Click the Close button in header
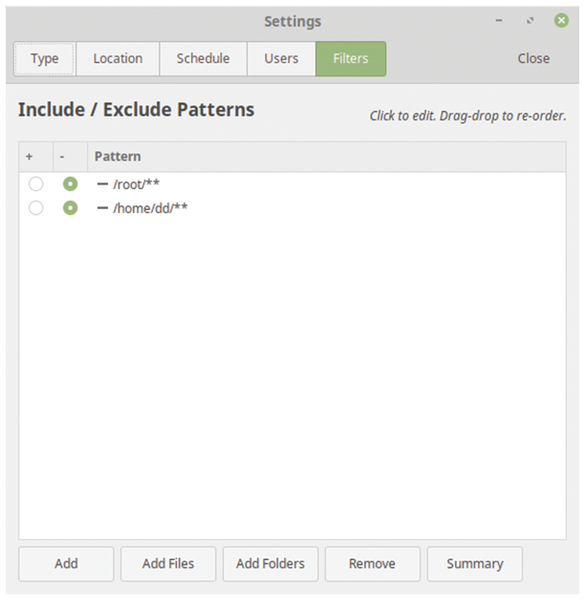Image resolution: width=585 pixels, height=600 pixels. pyautogui.click(x=533, y=59)
